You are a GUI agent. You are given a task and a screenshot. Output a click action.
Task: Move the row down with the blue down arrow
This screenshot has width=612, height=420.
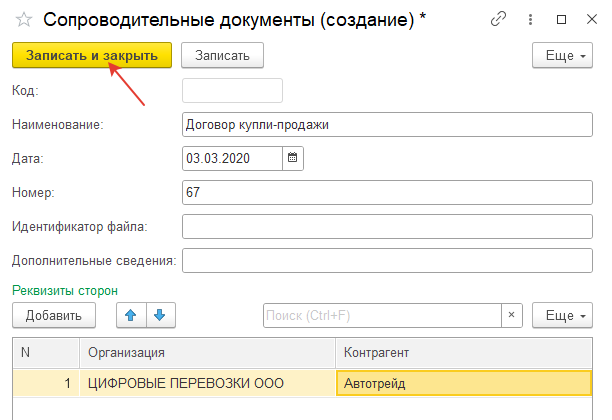[x=160, y=315]
